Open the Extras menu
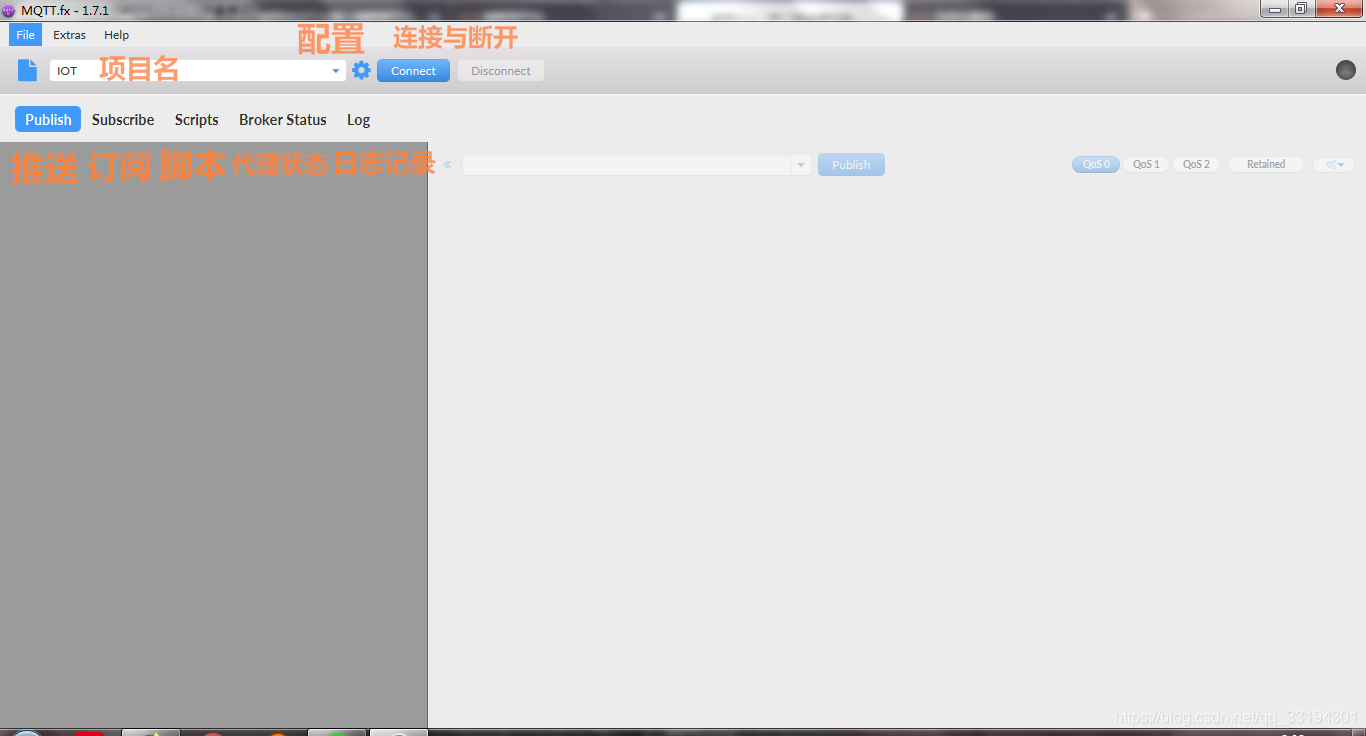This screenshot has height=736, width=1366. pos(70,35)
